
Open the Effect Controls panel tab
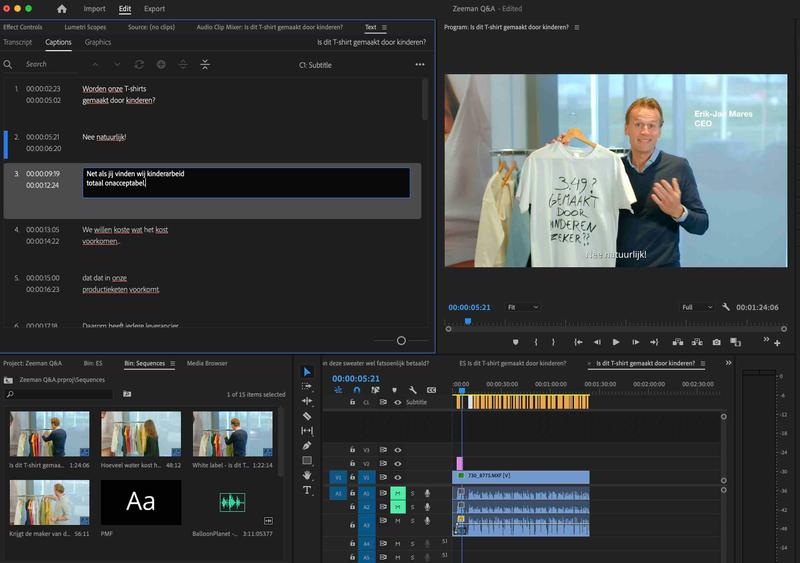coord(23,27)
